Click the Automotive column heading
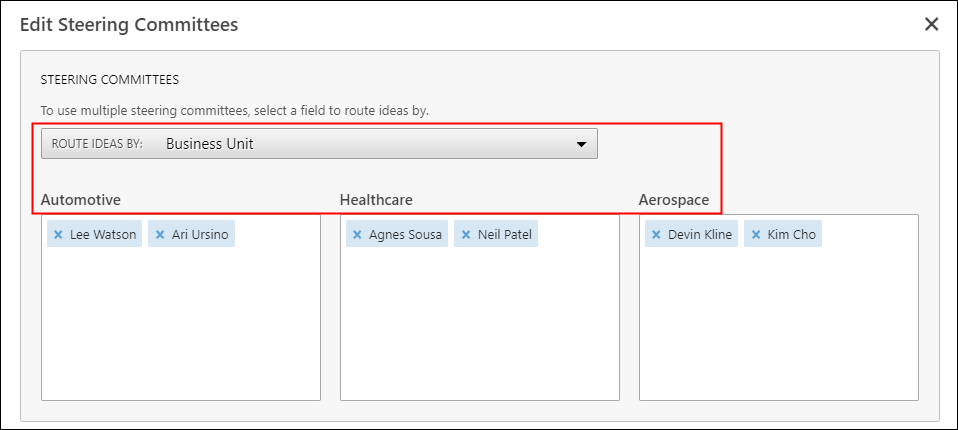Image resolution: width=958 pixels, height=430 pixels. (x=81, y=200)
